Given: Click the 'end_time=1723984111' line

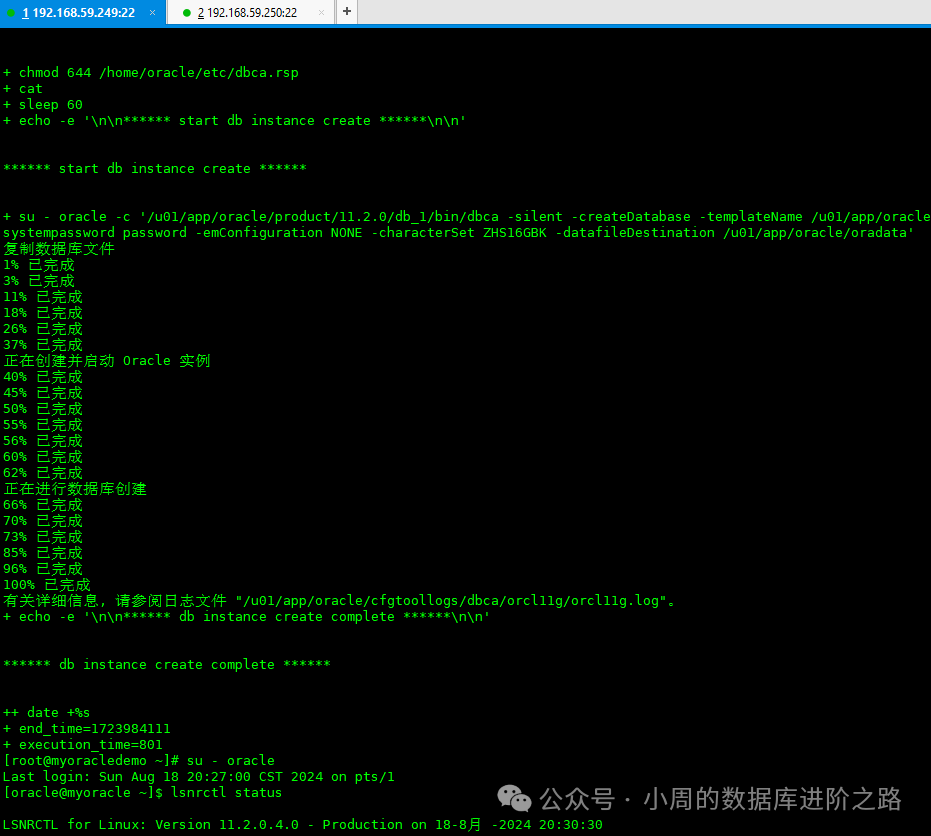Looking at the screenshot, I should click(x=87, y=729).
